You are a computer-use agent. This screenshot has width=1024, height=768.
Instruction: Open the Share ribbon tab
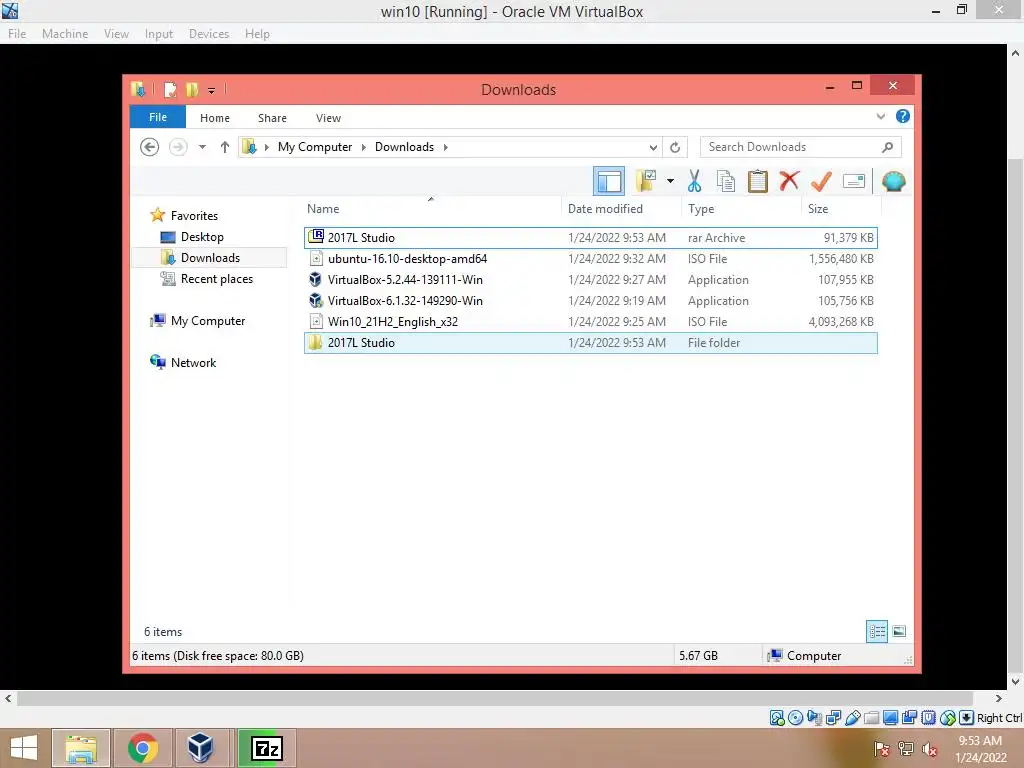[272, 118]
